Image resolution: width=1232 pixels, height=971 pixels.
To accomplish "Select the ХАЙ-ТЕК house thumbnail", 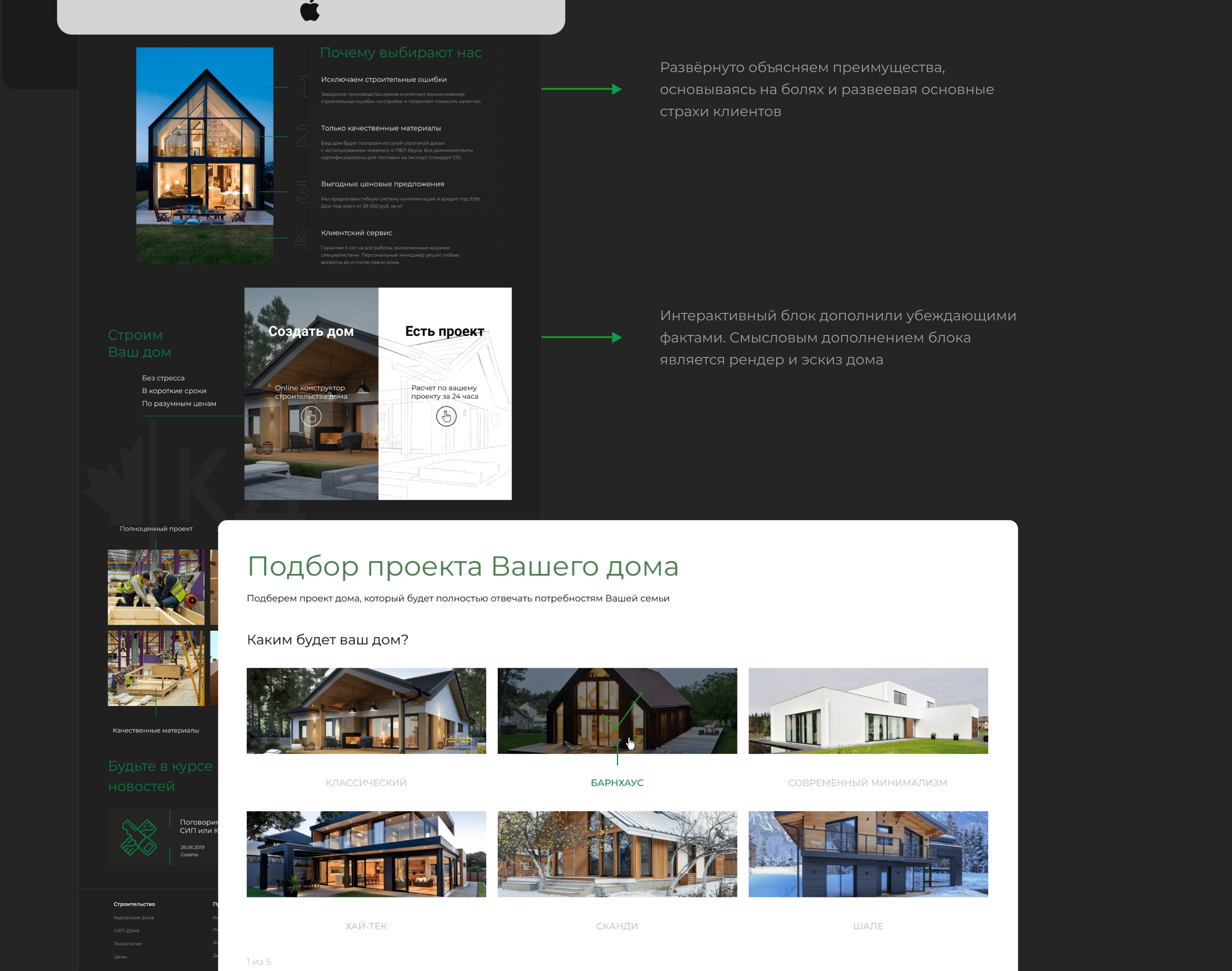I will point(366,854).
